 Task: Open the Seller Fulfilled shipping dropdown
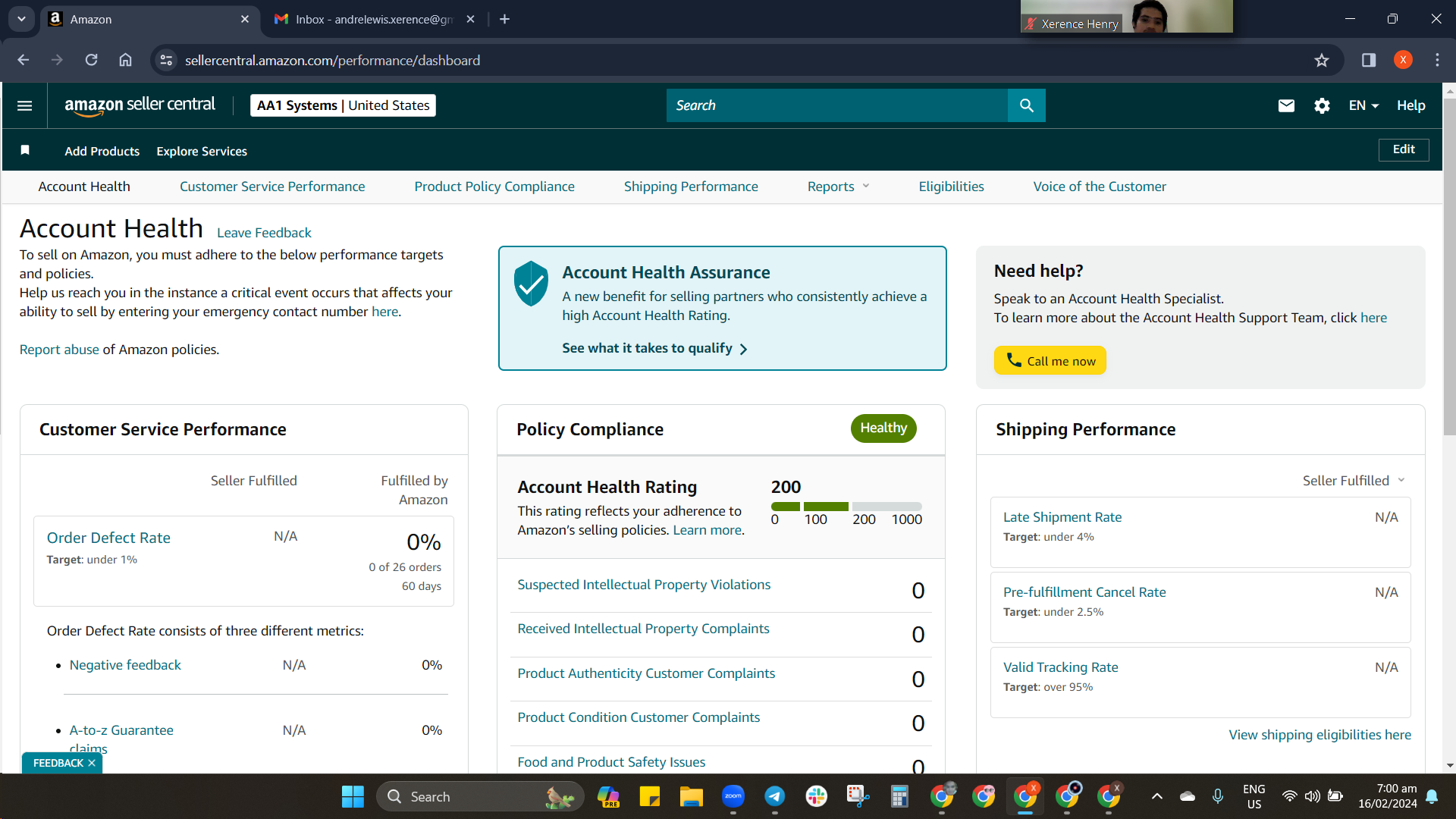click(1354, 480)
